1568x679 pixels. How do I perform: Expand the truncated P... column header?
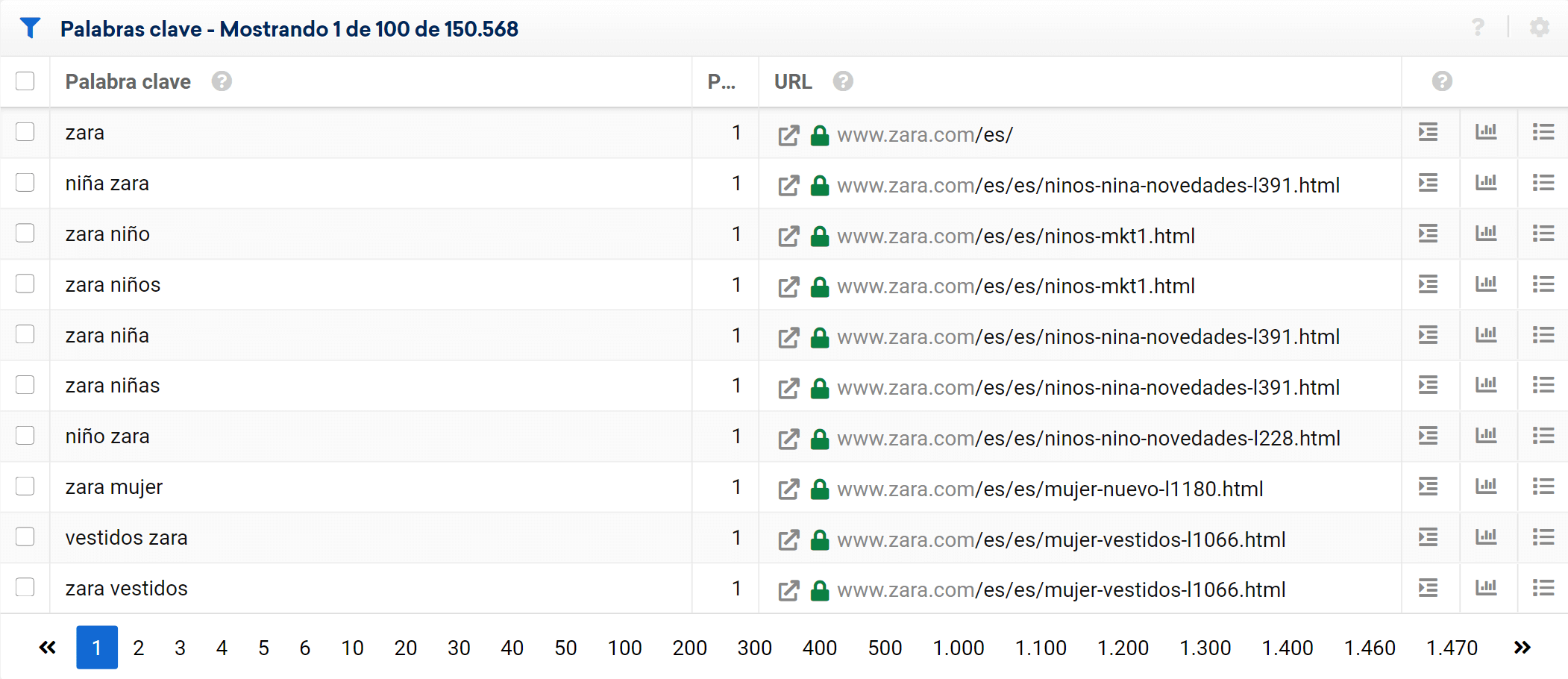point(721,81)
